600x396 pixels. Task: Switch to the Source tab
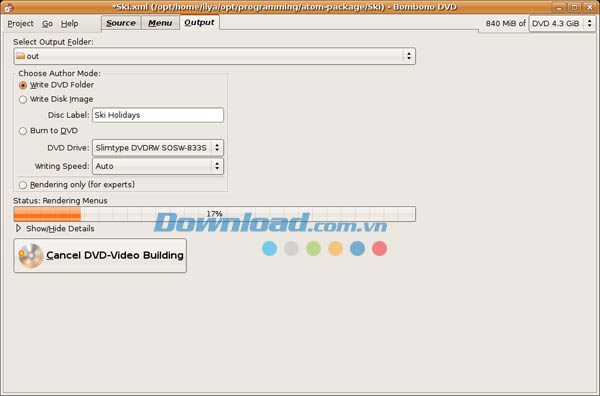[121, 23]
